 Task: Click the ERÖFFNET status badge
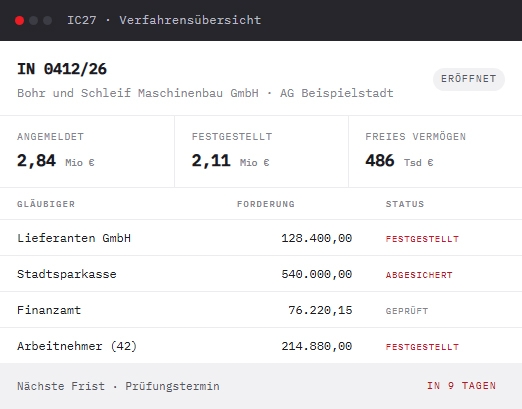point(469,79)
